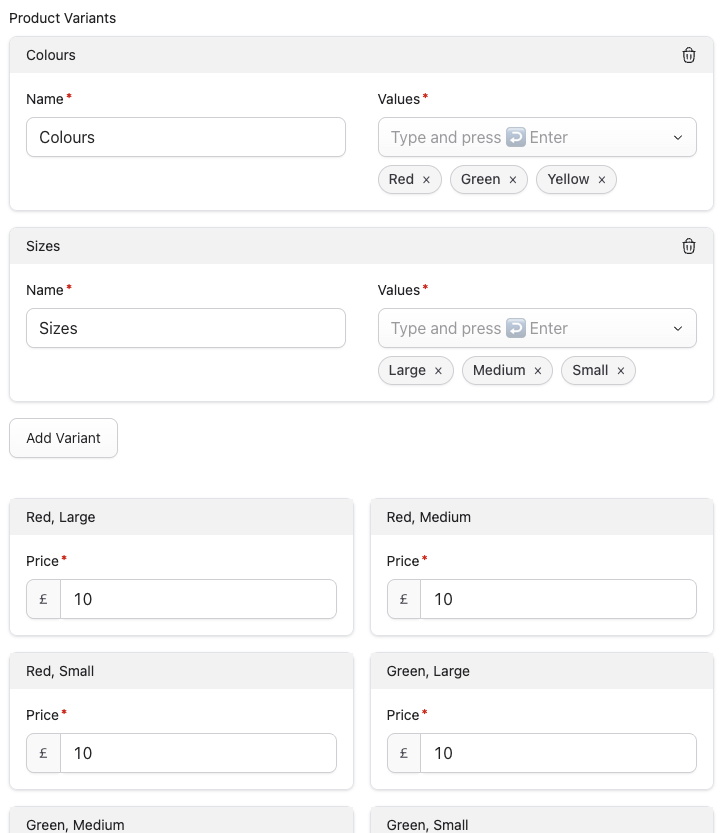Screen dimensions: 725x833
Task: Focus the Colours values entry field
Action: click(x=537, y=137)
